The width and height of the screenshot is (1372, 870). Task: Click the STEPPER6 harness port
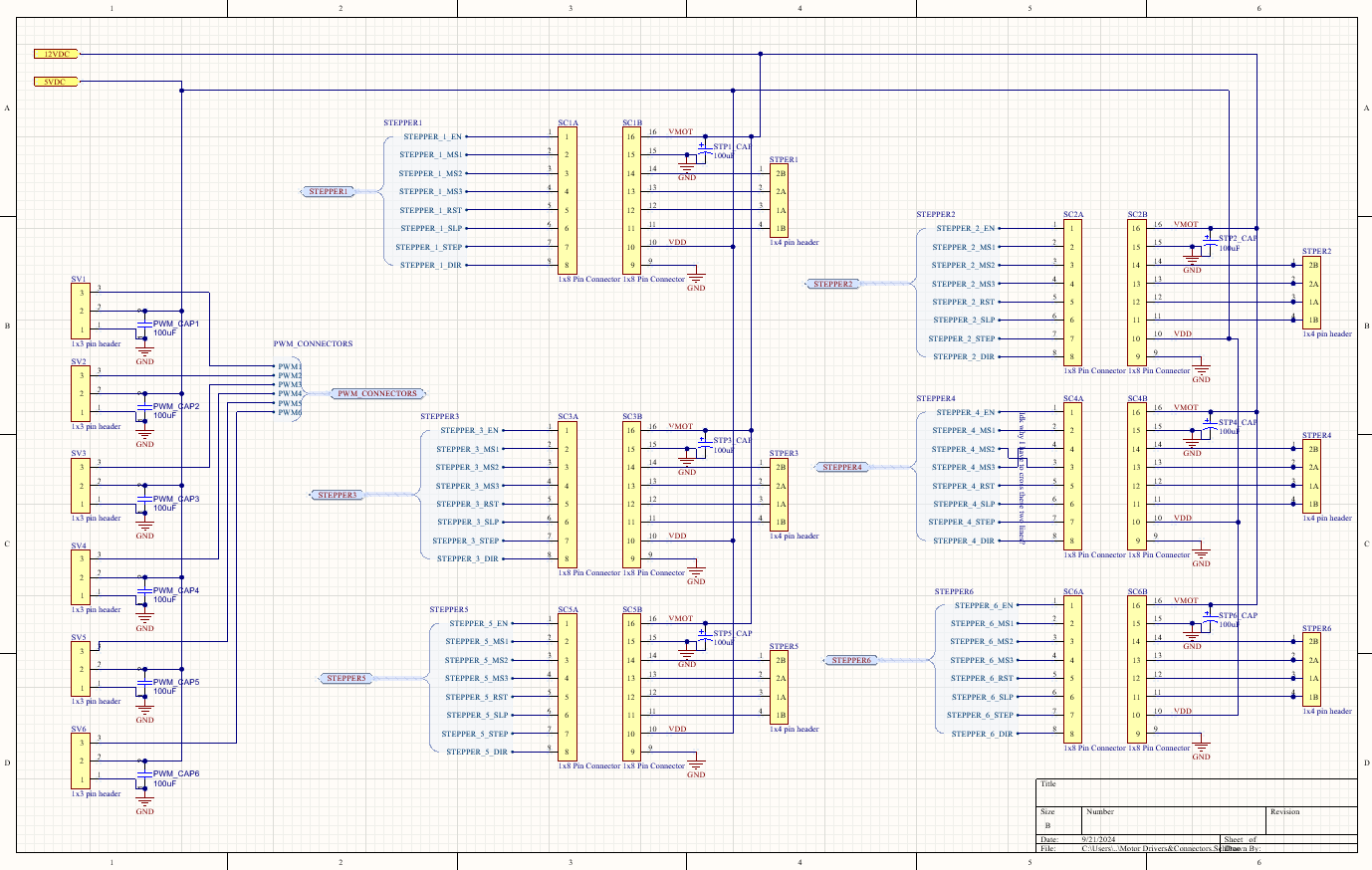click(850, 660)
